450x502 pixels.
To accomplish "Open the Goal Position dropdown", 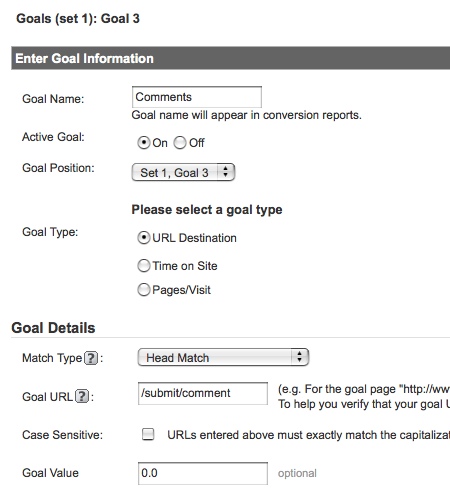I will click(x=183, y=172).
